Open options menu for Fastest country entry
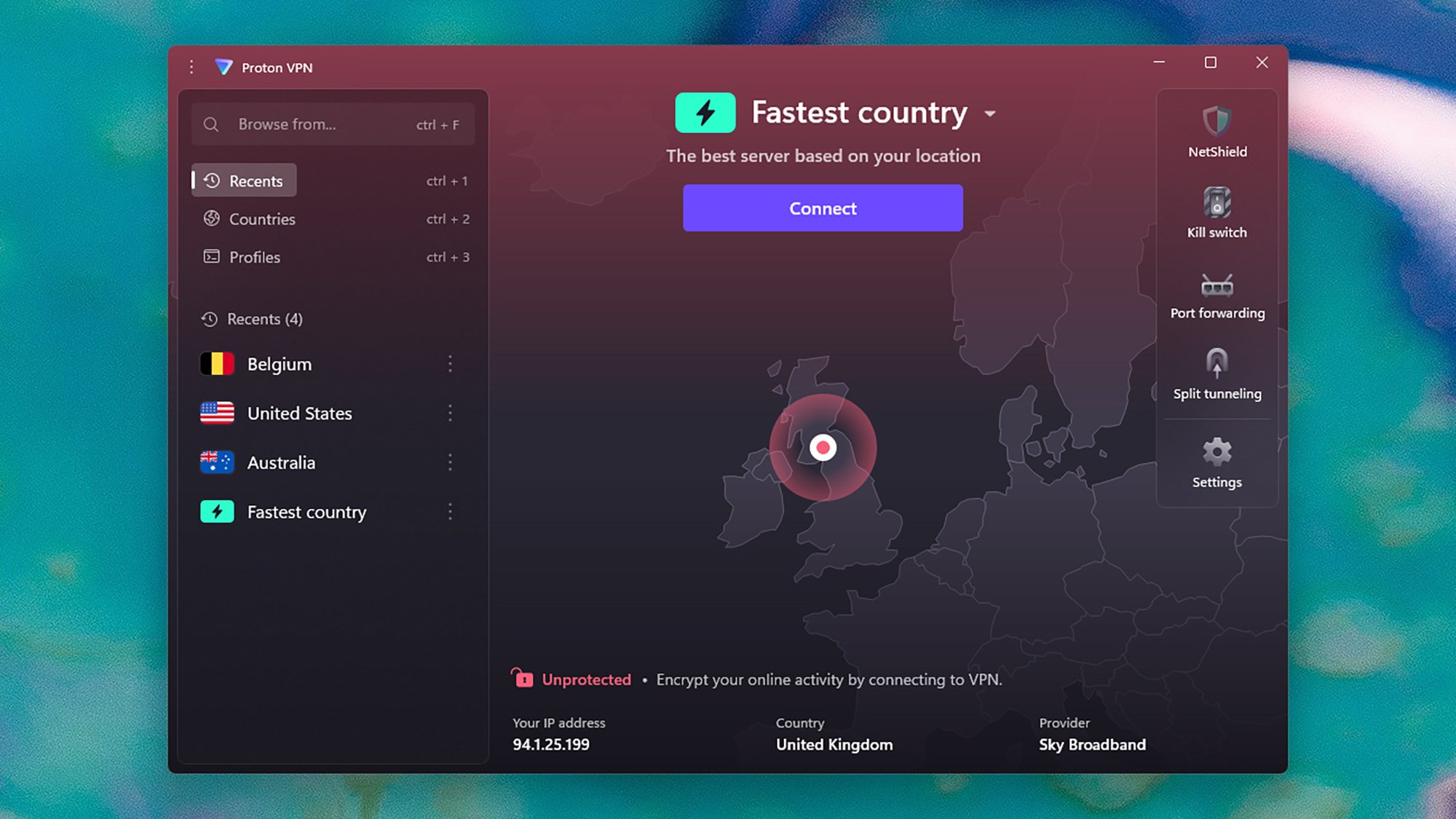Screen dimensions: 1456x819 (450, 512)
